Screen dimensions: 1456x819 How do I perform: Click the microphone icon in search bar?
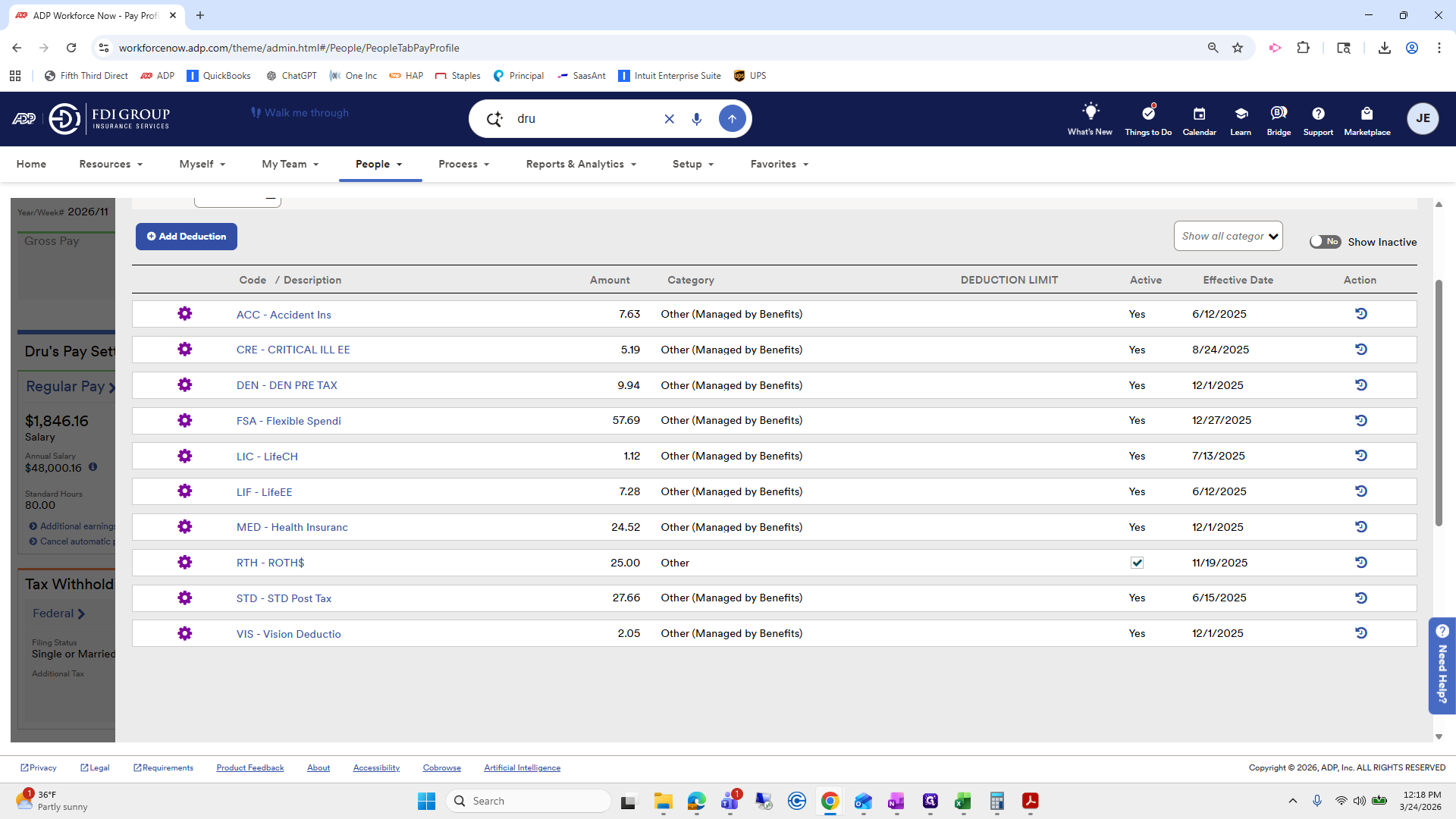pyautogui.click(x=696, y=119)
